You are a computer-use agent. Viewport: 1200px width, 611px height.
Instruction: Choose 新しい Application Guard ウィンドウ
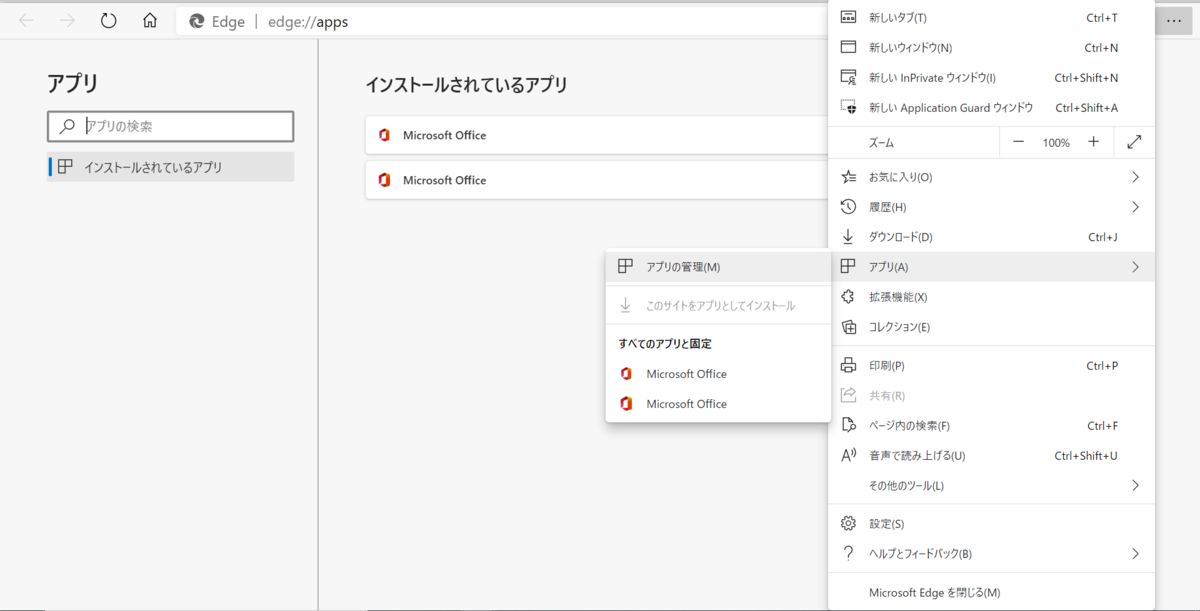coord(992,107)
